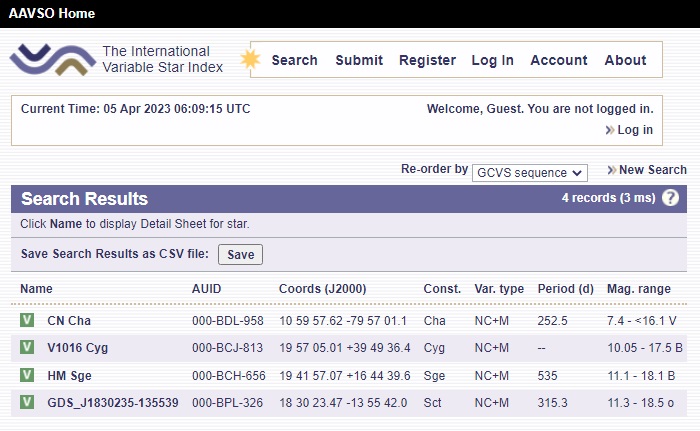The height and width of the screenshot is (431, 700).
Task: Click magnitude range 10.05 - 17.5 B
Action: click(x=645, y=348)
